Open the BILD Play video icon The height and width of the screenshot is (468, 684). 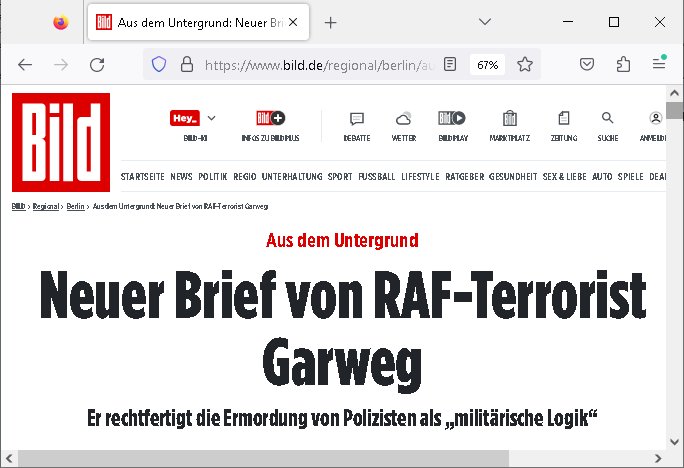pyautogui.click(x=452, y=118)
